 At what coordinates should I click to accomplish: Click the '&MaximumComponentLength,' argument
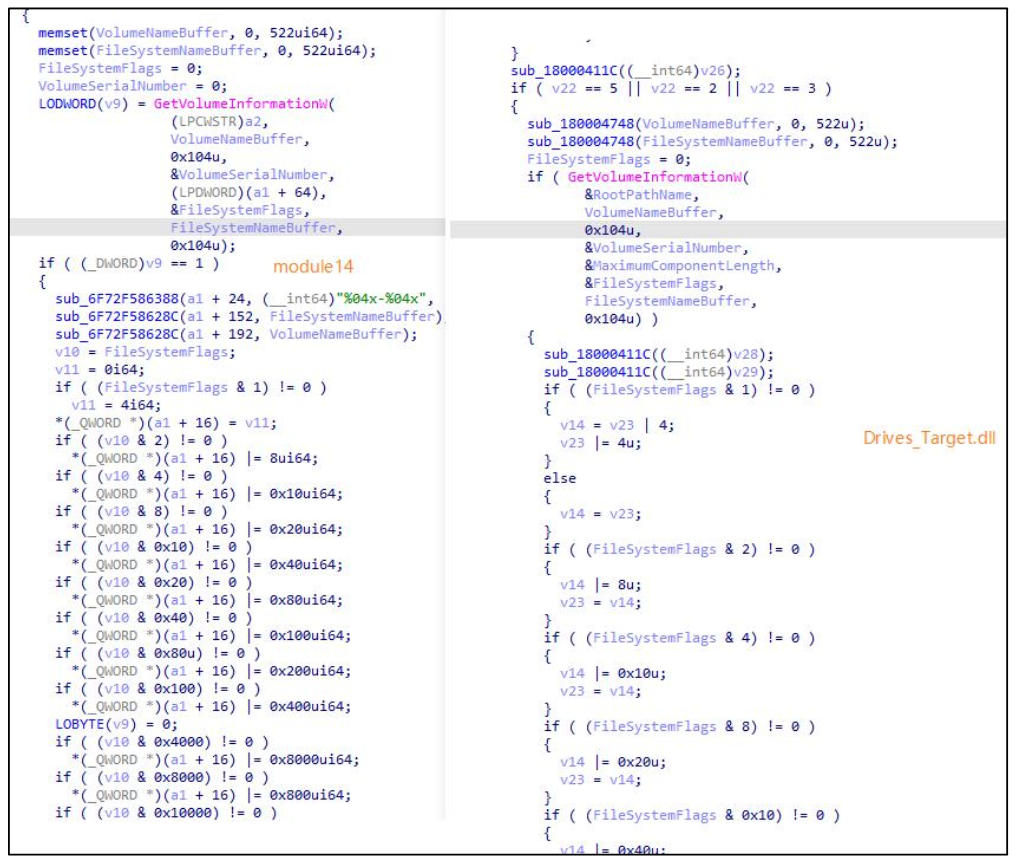pos(683,266)
